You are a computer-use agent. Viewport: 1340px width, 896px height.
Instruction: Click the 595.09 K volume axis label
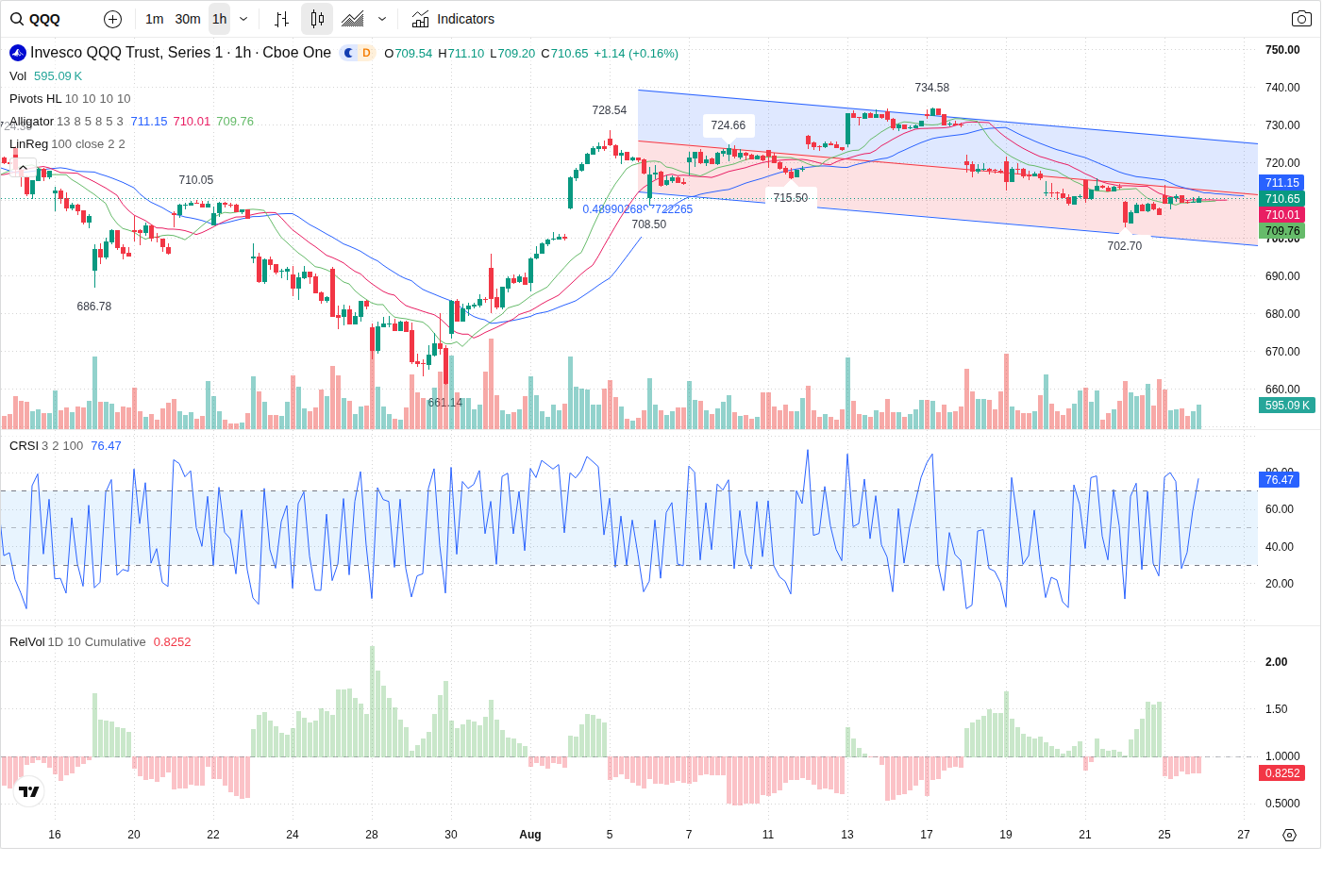(x=1287, y=406)
